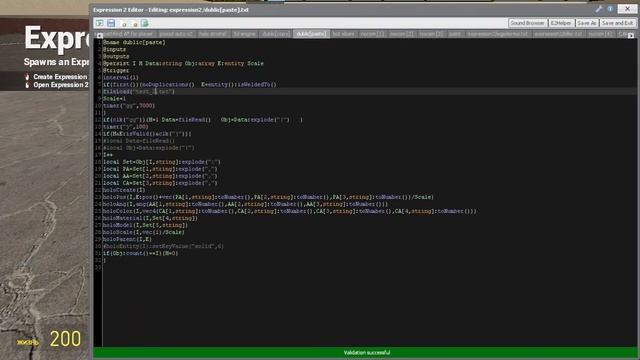Click the @persist declaration line
Viewport: 640px width, 360px height.
183,64
